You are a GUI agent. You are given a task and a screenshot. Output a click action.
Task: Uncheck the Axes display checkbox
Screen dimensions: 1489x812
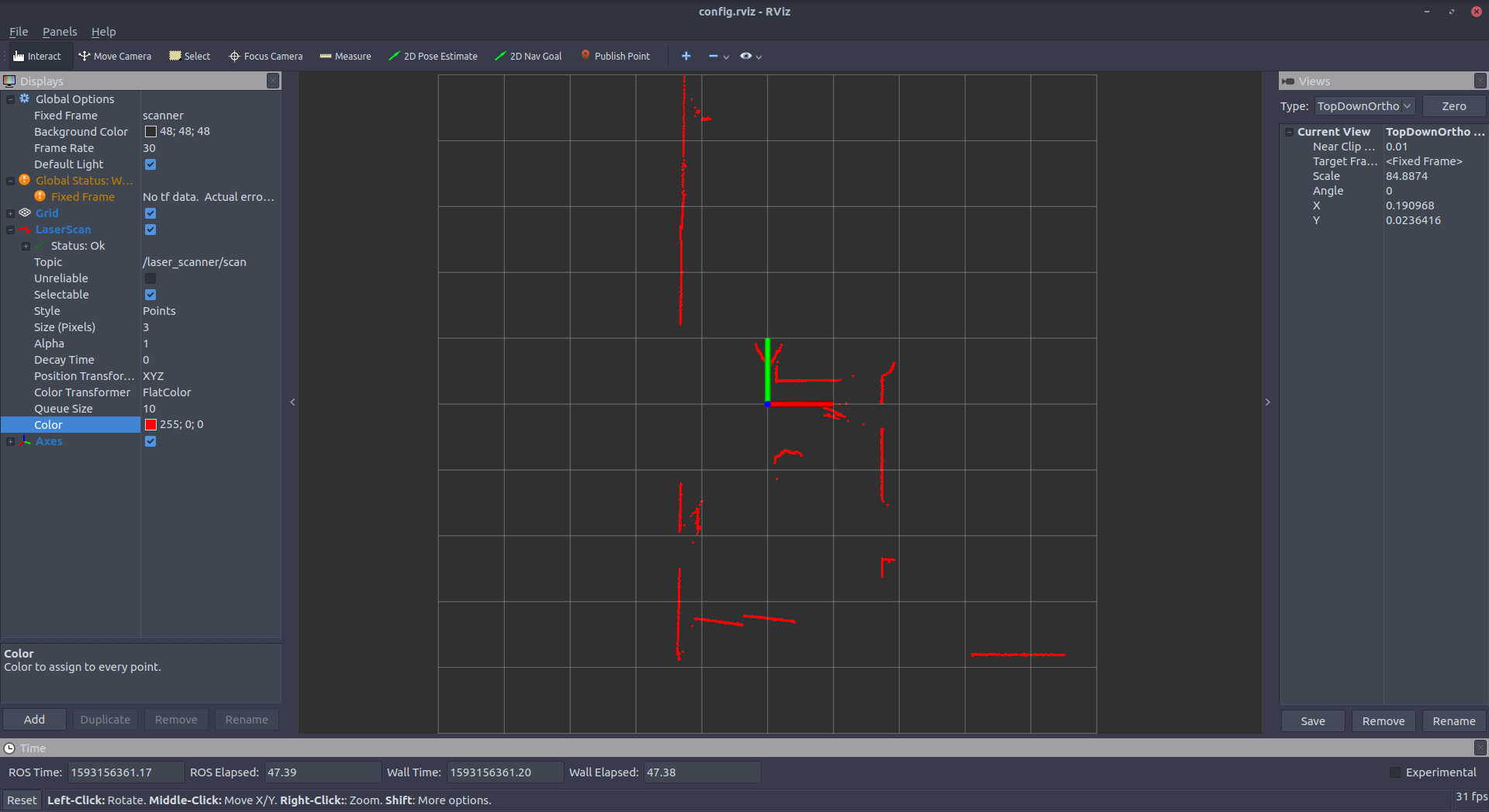[x=150, y=441]
